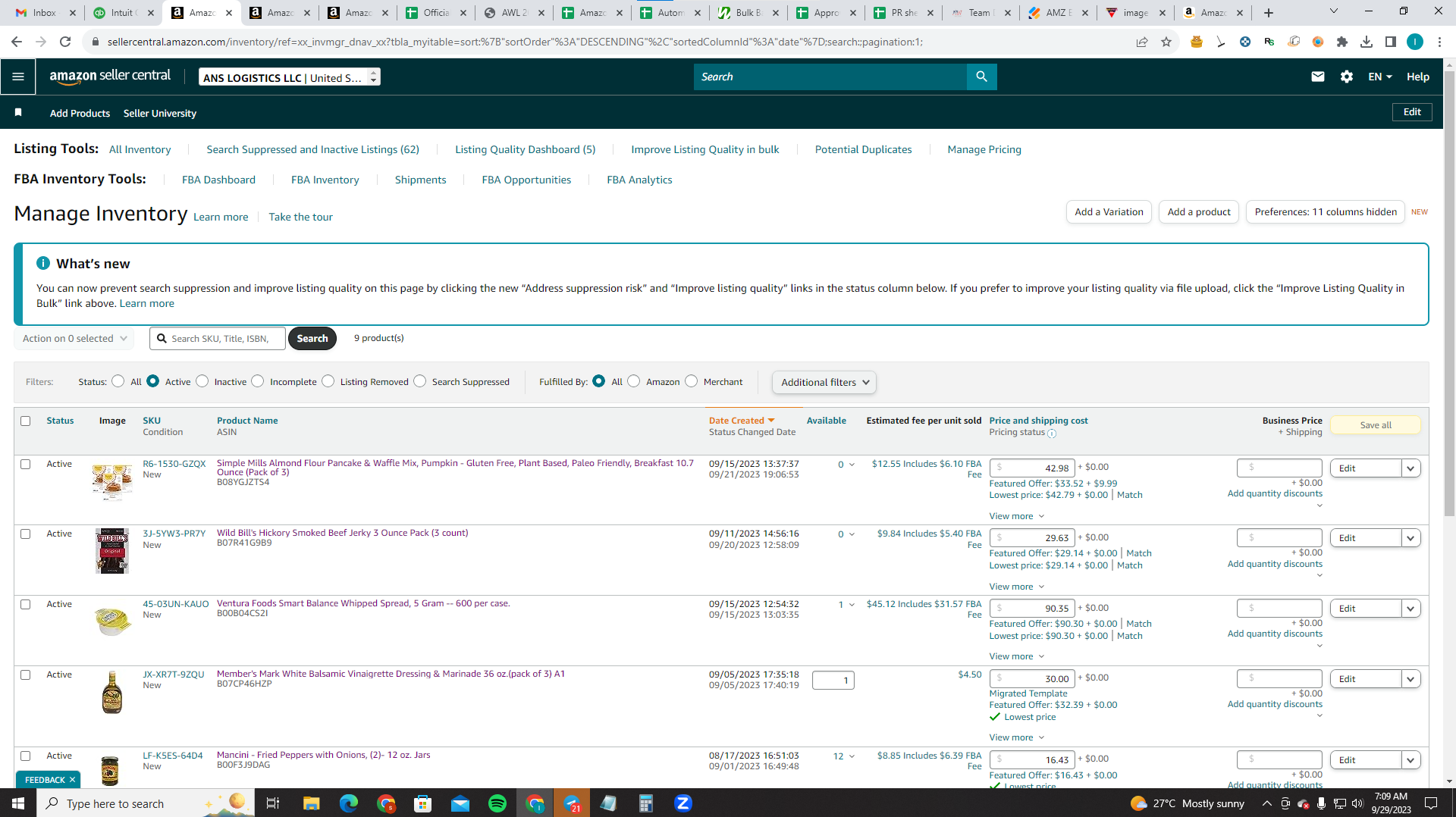Image resolution: width=1456 pixels, height=817 pixels.
Task: Select the Incomplete status filter
Action: 258,381
